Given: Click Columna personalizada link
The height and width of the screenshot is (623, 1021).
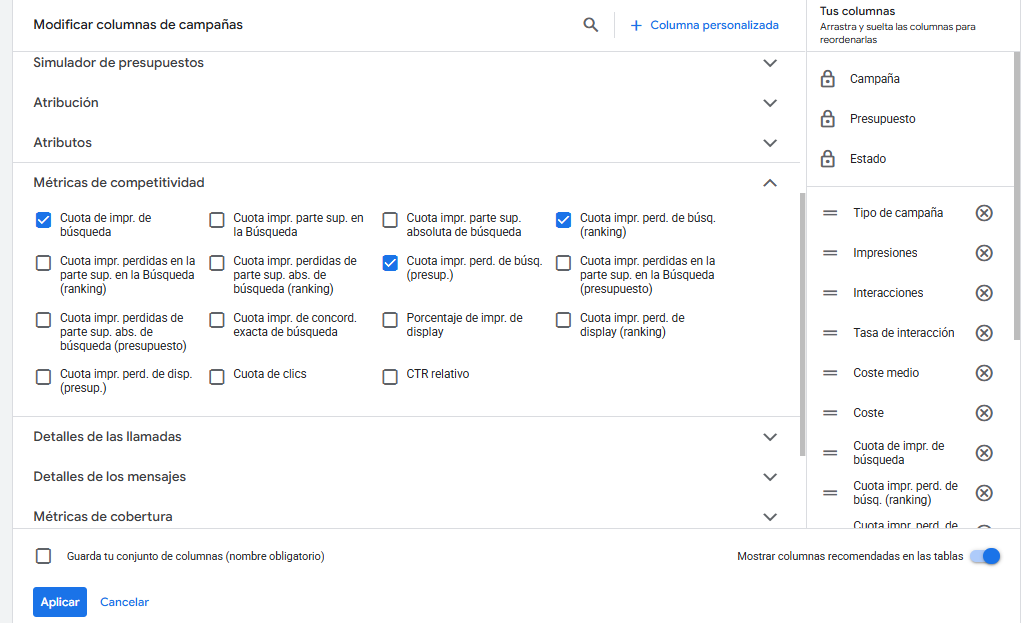Looking at the screenshot, I should 714,25.
